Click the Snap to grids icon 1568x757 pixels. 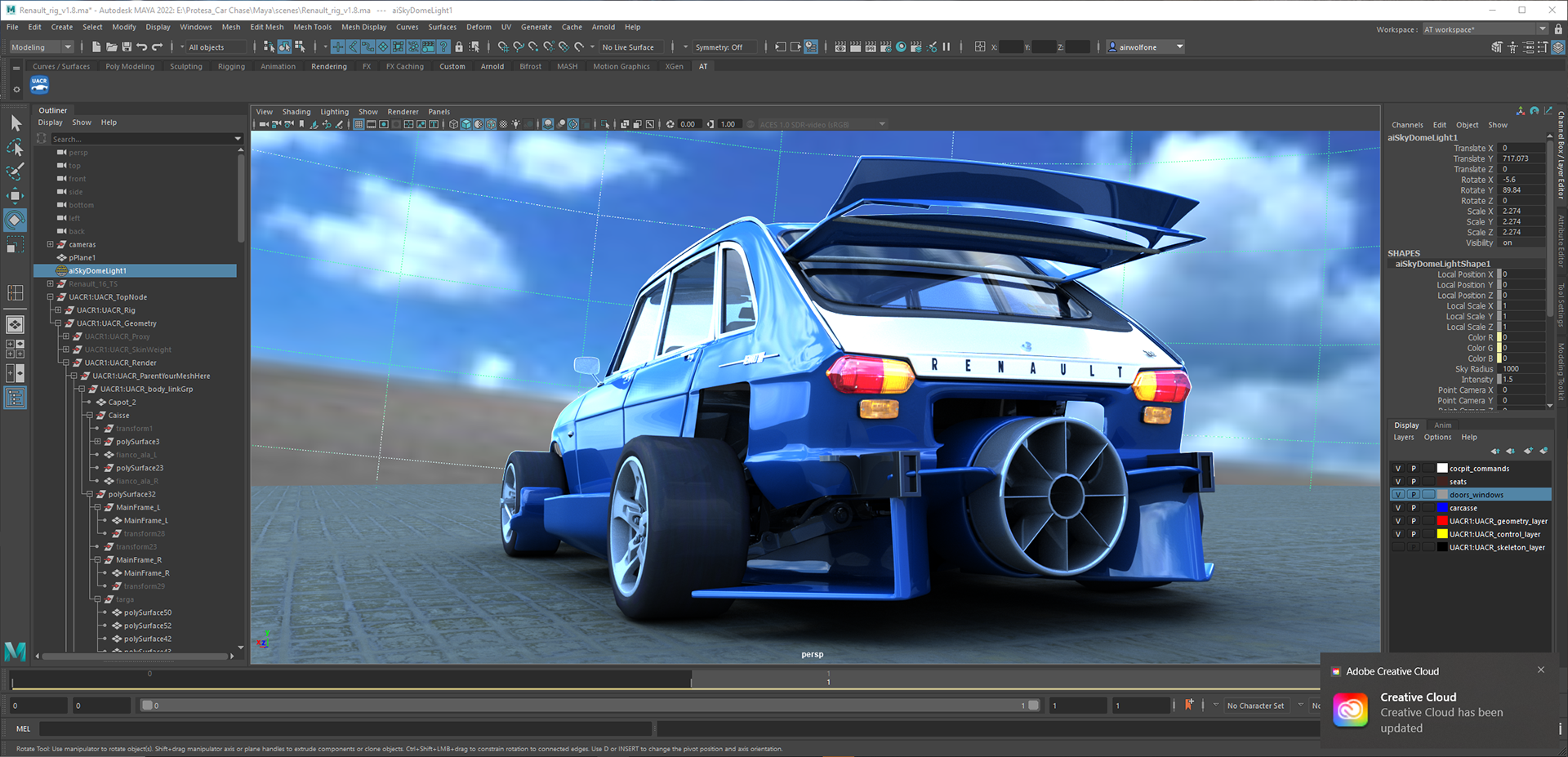503,47
